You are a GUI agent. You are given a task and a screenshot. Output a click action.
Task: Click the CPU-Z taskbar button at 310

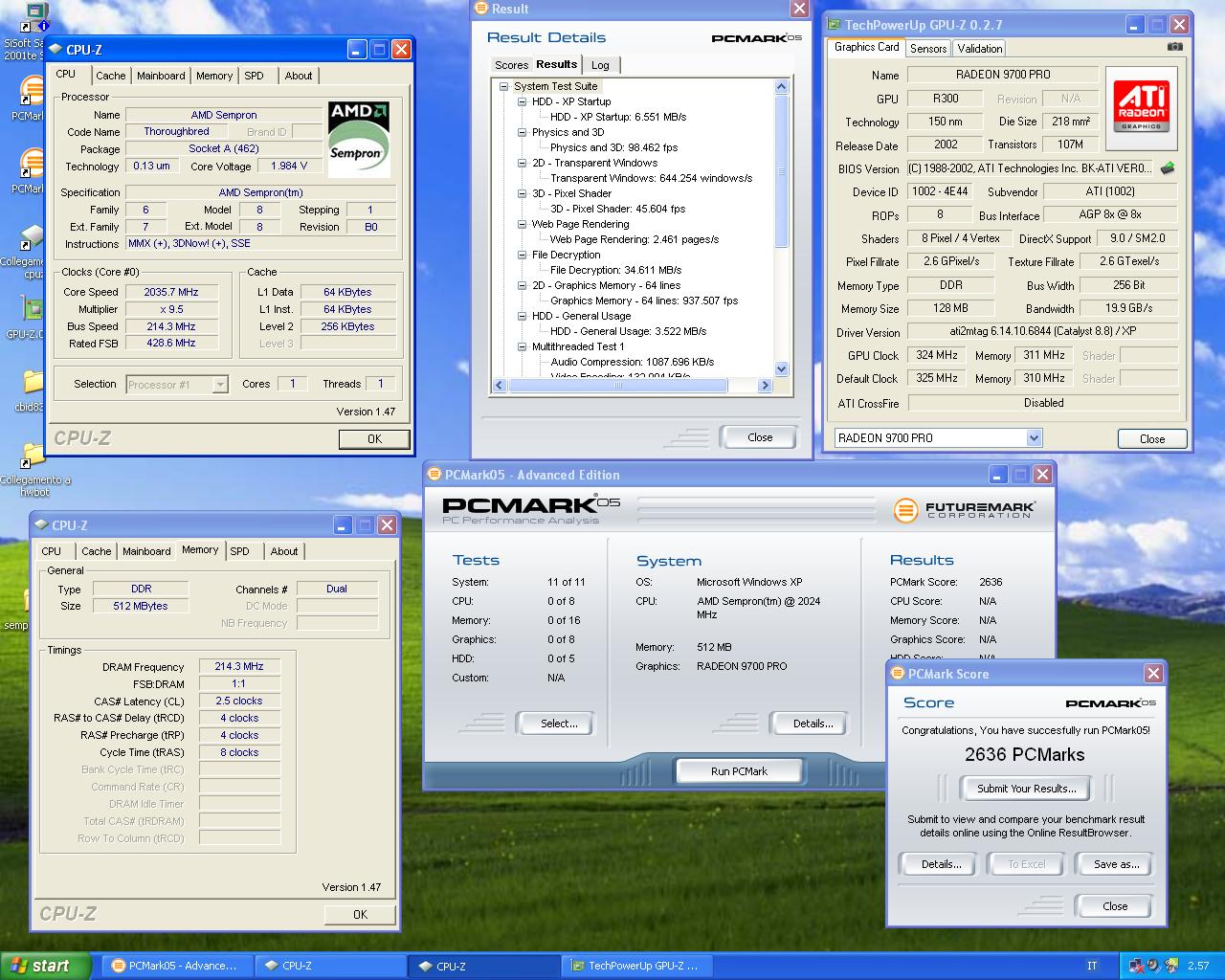(330, 966)
